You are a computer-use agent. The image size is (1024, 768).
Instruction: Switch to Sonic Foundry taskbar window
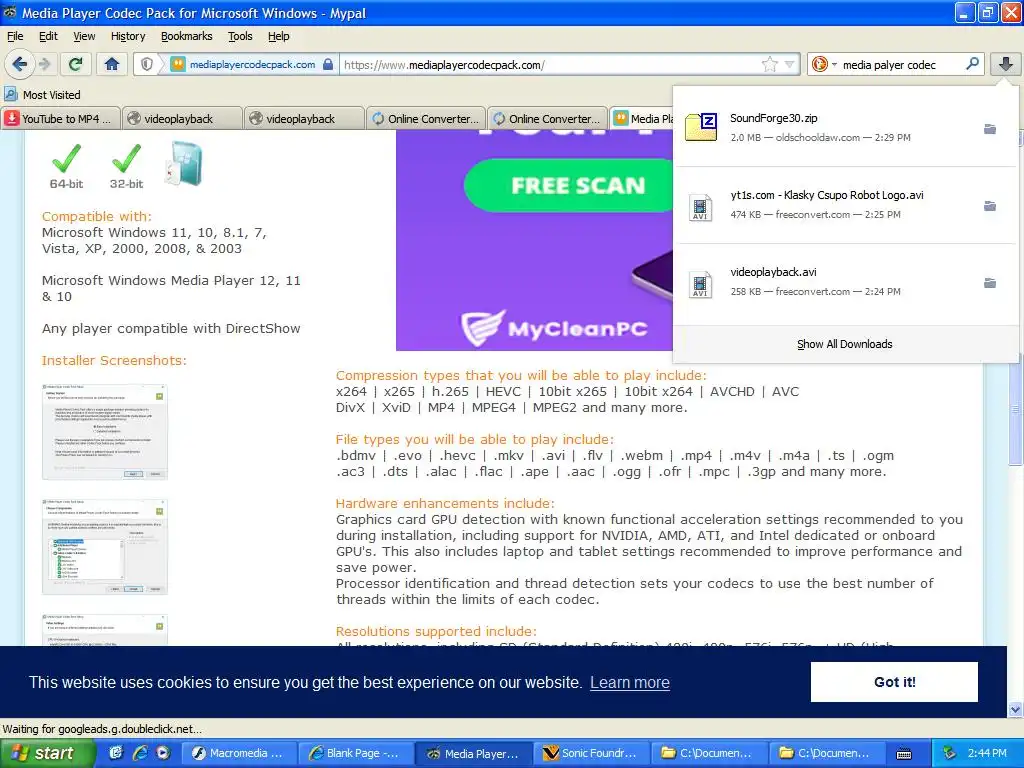(591, 753)
